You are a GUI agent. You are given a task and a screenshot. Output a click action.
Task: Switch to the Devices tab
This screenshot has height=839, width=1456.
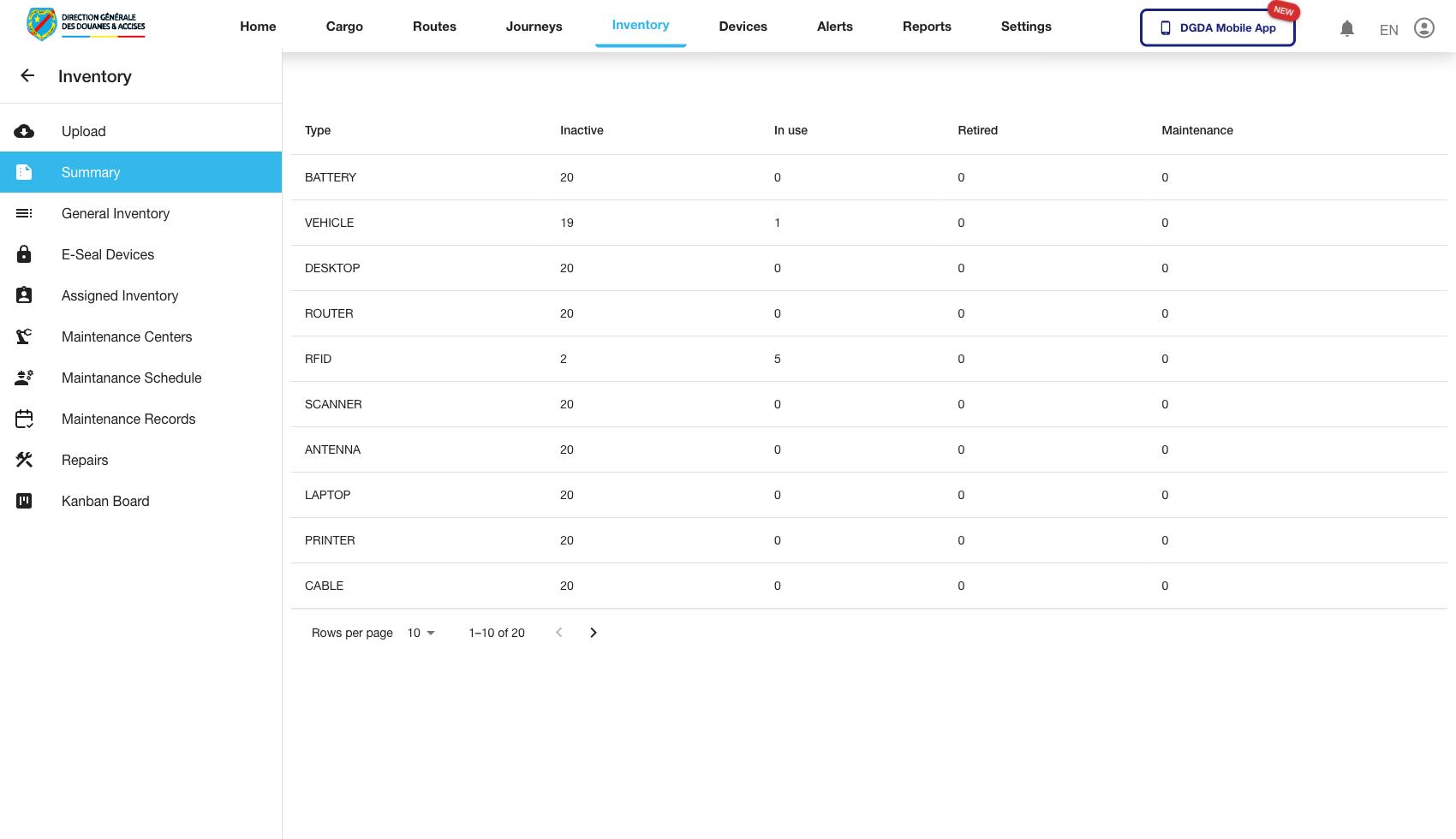point(743,27)
